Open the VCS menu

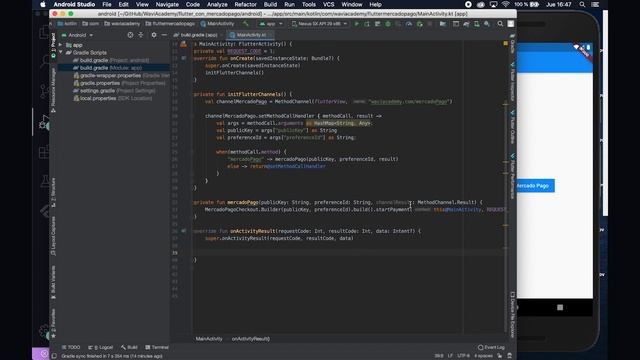329,4
